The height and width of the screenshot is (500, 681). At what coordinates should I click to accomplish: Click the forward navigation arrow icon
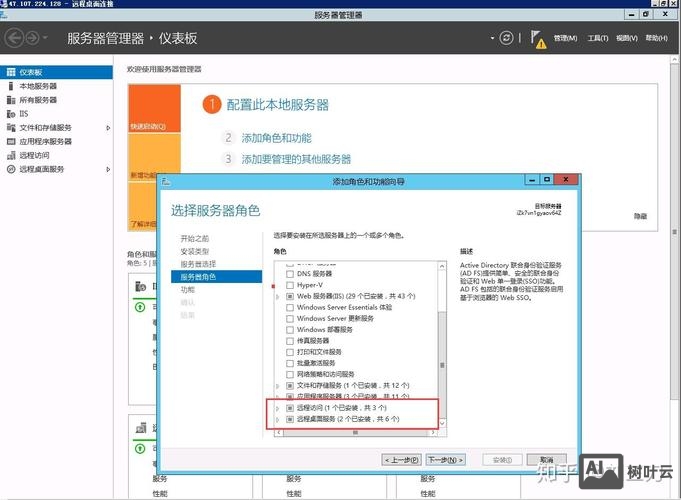(33, 38)
